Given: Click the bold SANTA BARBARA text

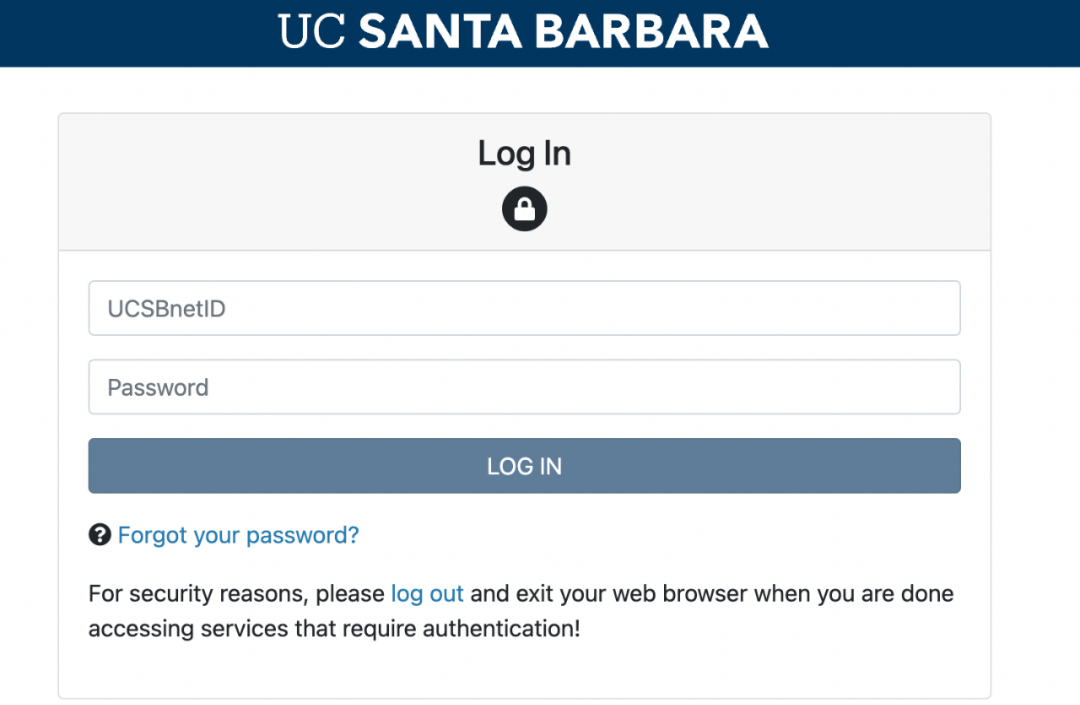Looking at the screenshot, I should 563,32.
